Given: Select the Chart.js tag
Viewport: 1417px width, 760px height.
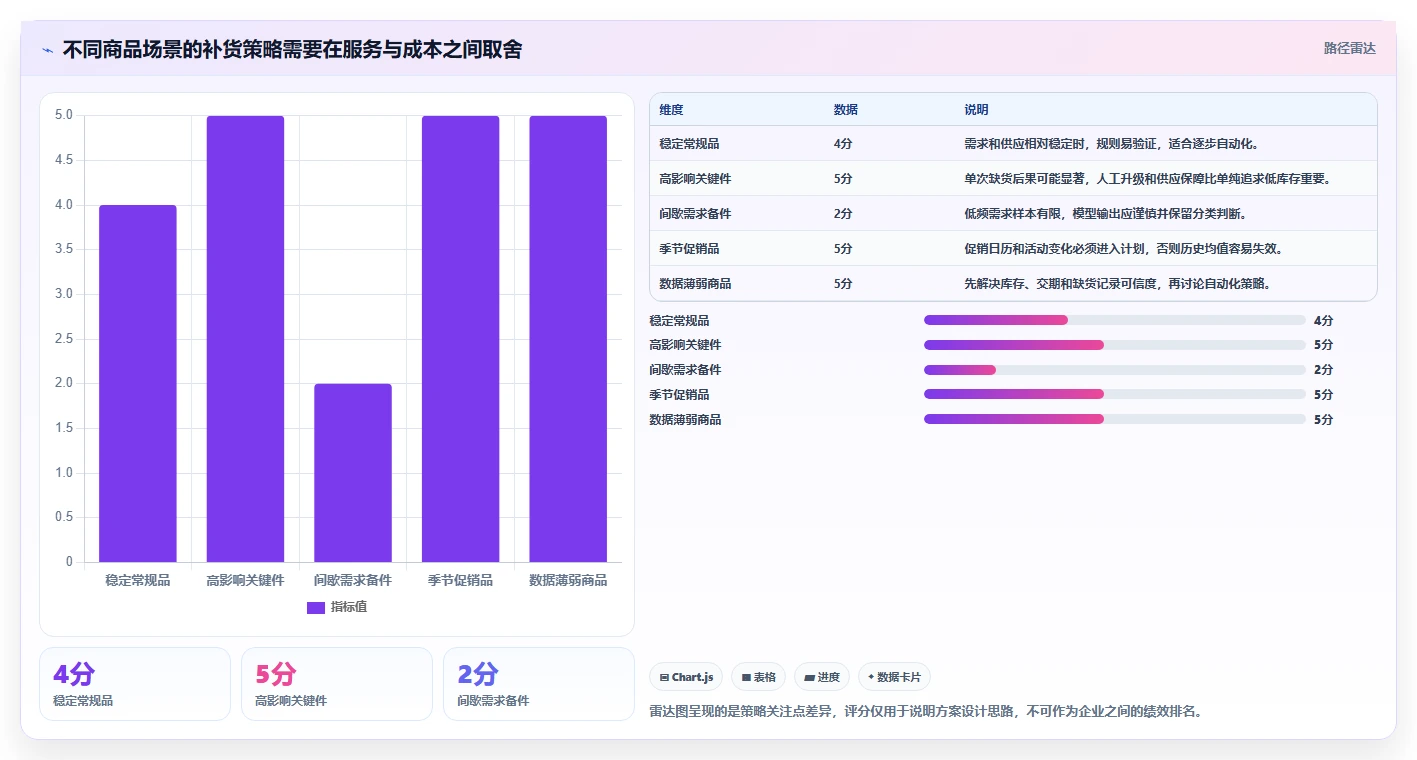Looking at the screenshot, I should tap(686, 677).
